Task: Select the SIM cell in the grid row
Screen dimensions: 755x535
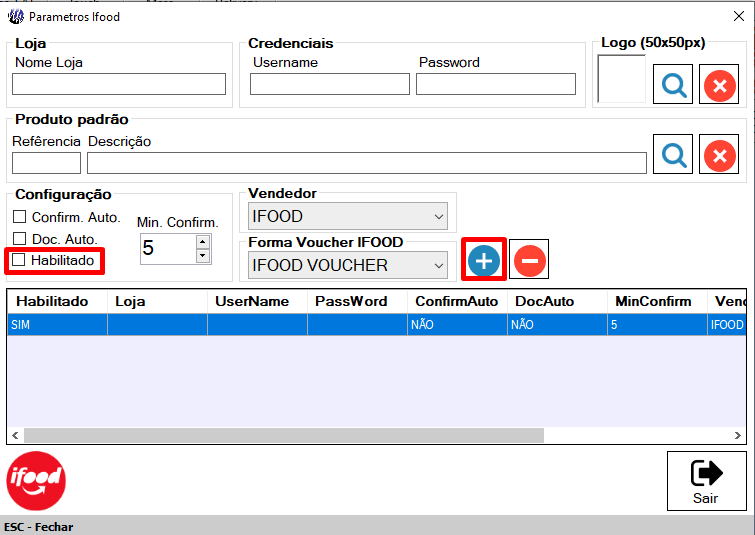Action: [57, 325]
